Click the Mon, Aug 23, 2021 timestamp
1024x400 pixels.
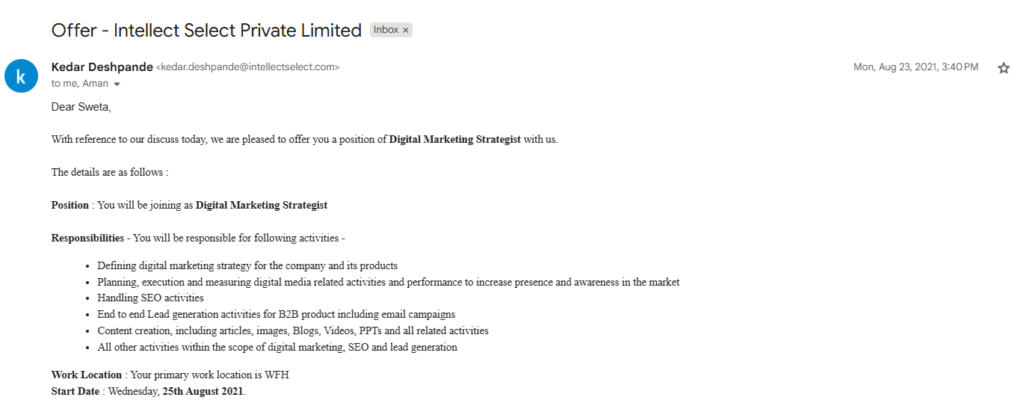pyautogui.click(x=916, y=67)
